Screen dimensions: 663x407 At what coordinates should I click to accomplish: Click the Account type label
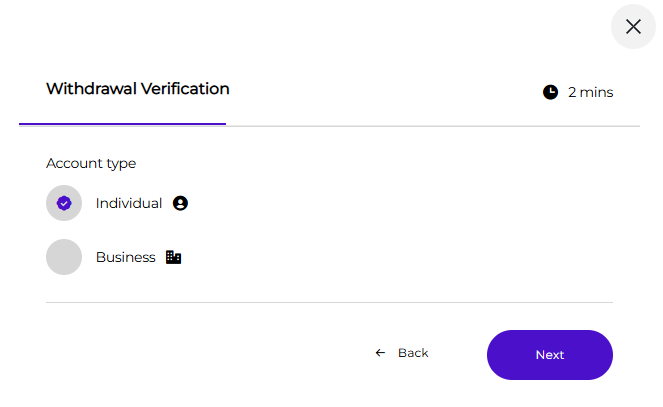pos(91,163)
